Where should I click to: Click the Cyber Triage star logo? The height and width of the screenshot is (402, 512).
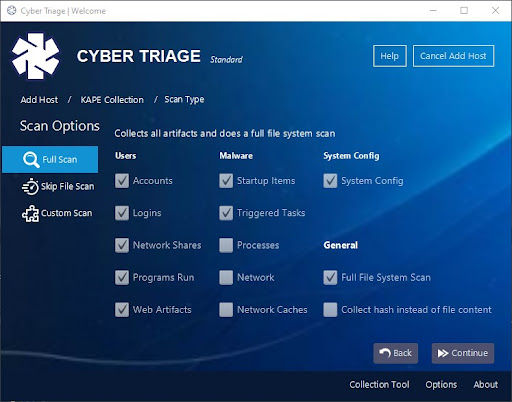tap(36, 56)
